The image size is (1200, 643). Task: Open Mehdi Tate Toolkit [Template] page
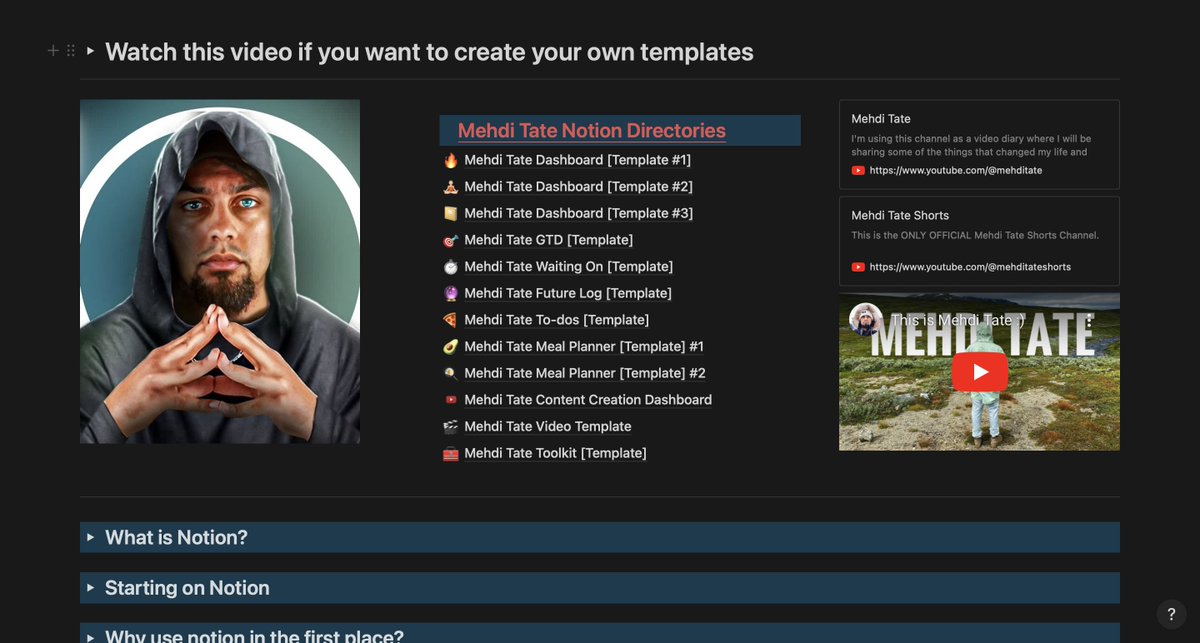tap(555, 453)
